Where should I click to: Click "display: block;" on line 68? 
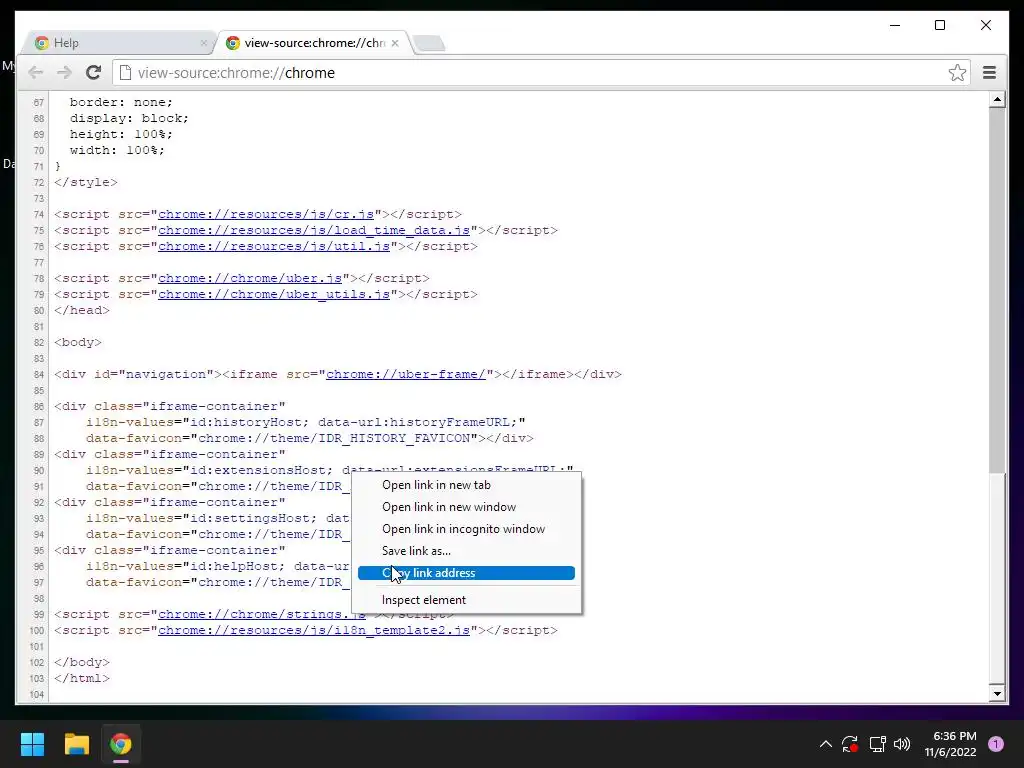coord(129,118)
